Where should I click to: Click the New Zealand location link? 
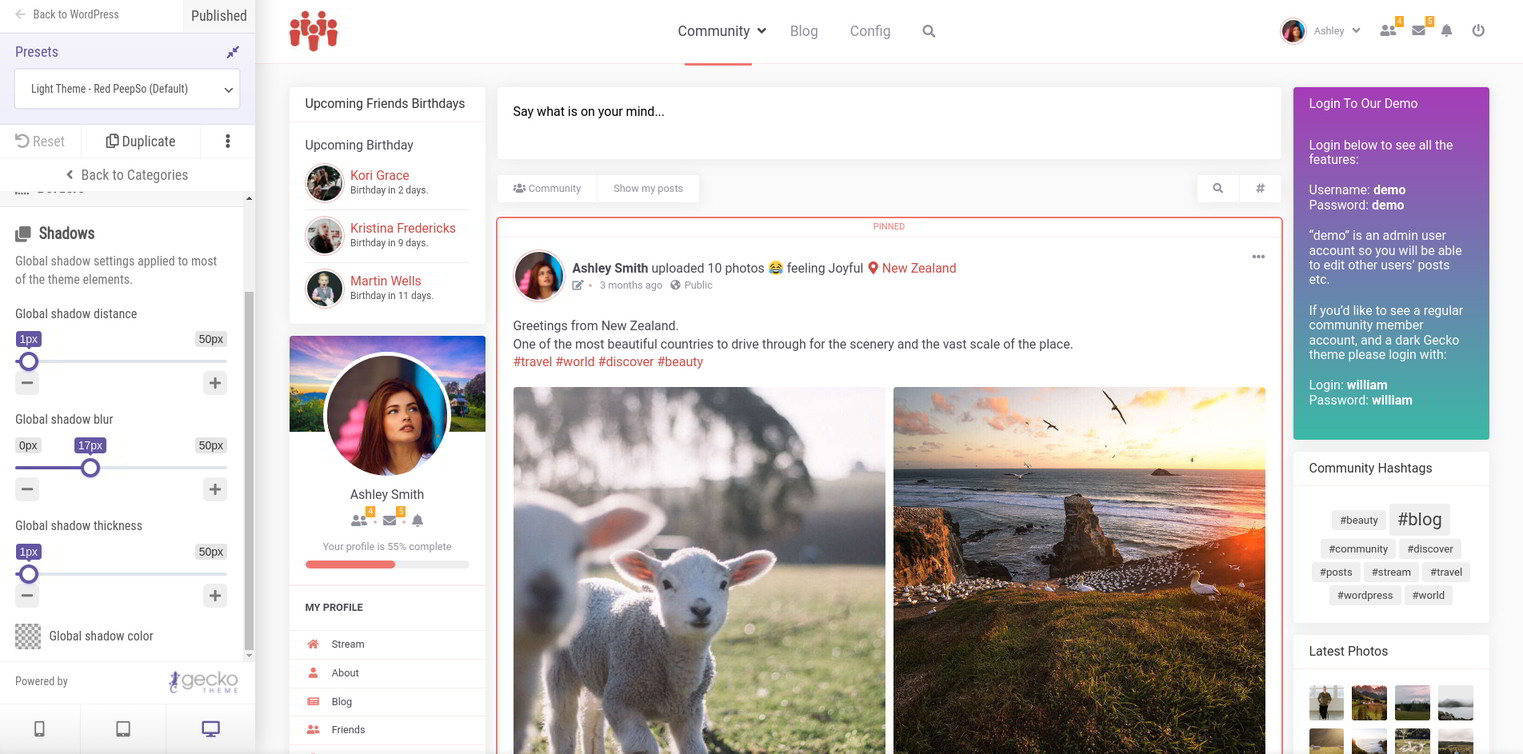tap(912, 268)
